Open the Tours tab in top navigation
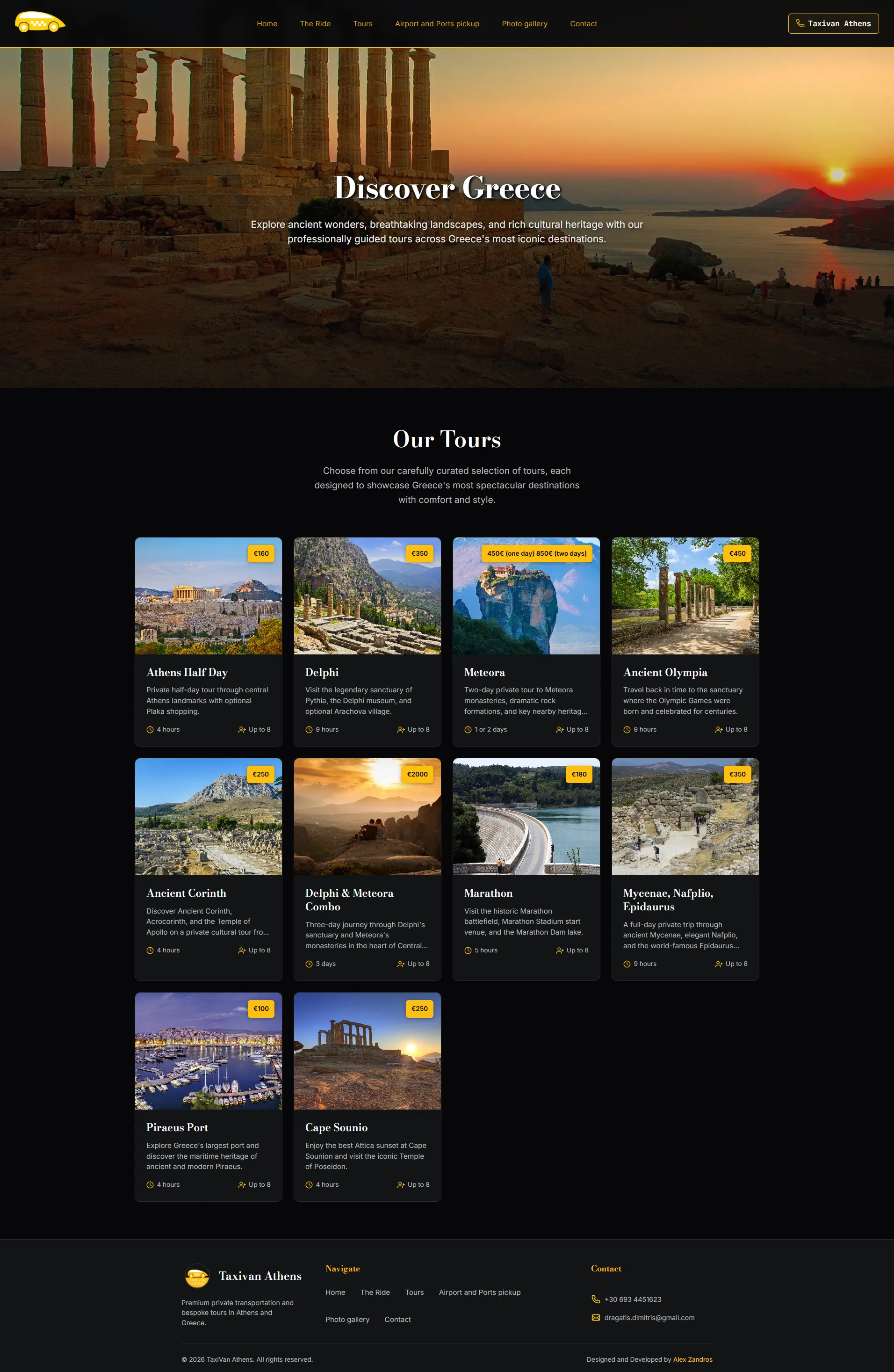The width and height of the screenshot is (894, 1372). coord(362,24)
